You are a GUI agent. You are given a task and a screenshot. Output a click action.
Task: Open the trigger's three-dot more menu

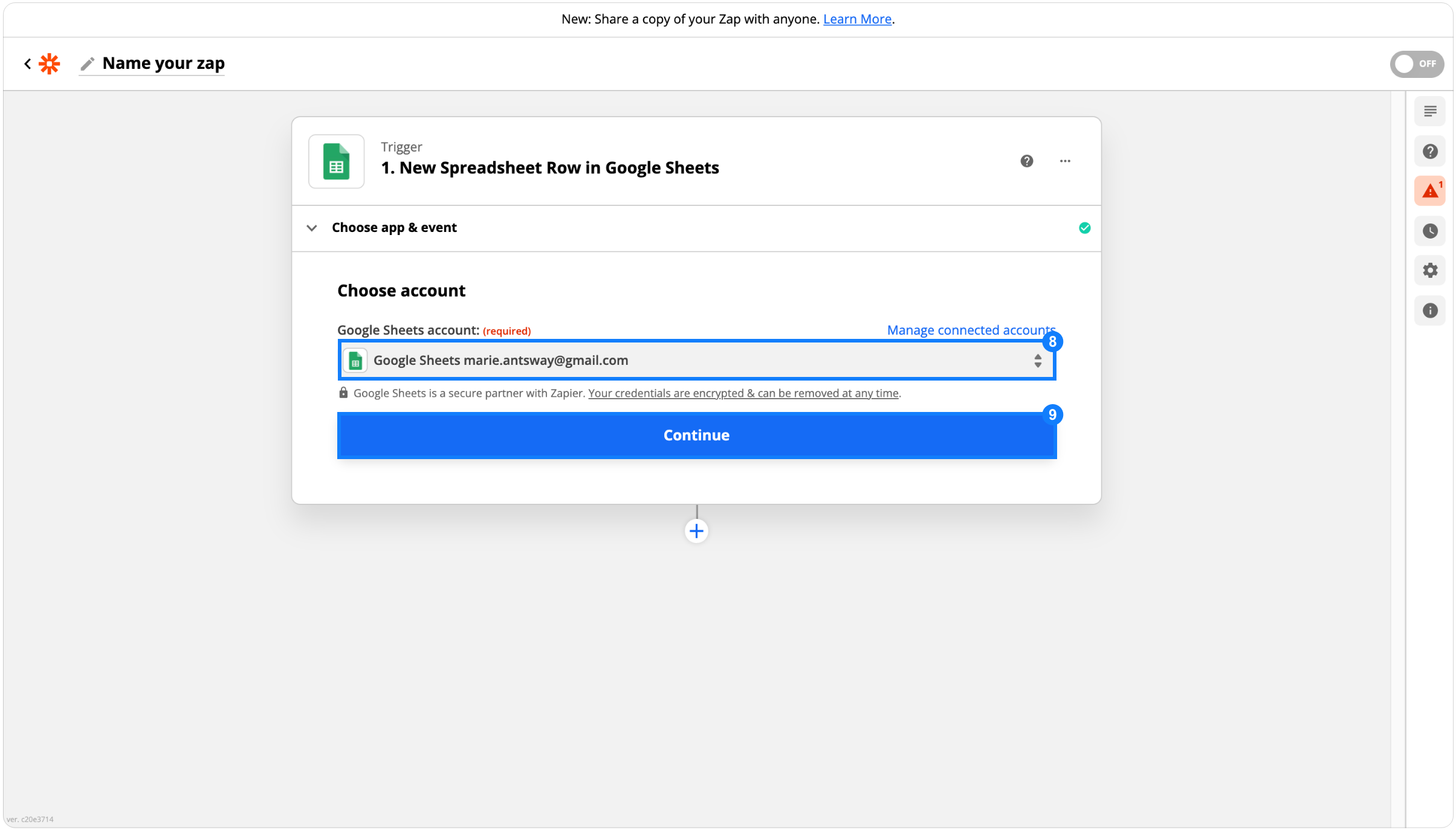1065,161
